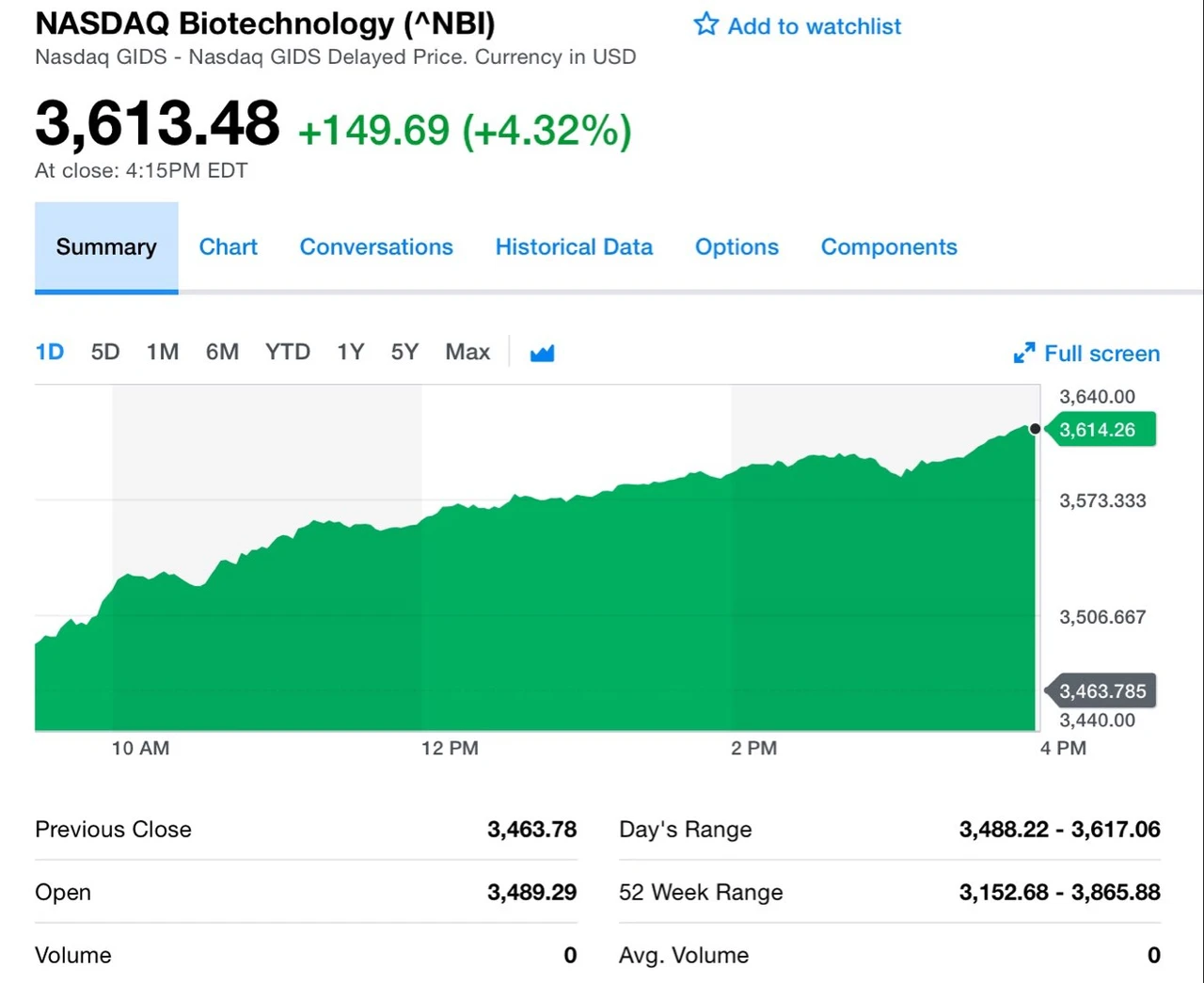Switch to the 5D chart view

point(104,351)
